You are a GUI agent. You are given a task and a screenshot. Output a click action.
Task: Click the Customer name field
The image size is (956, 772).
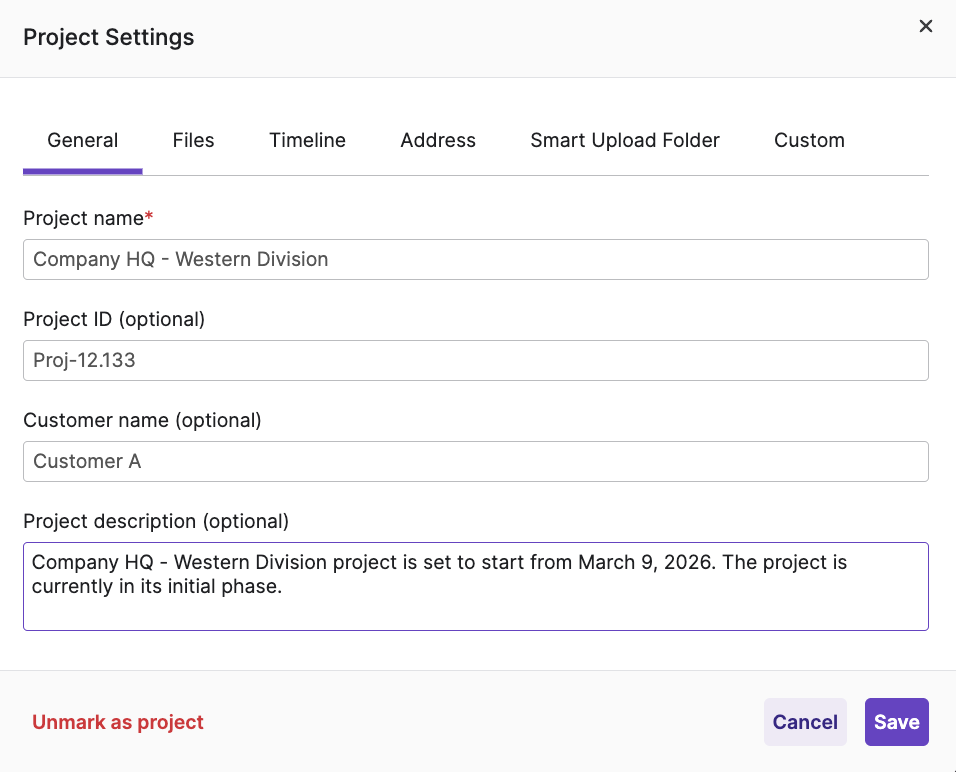[475, 461]
